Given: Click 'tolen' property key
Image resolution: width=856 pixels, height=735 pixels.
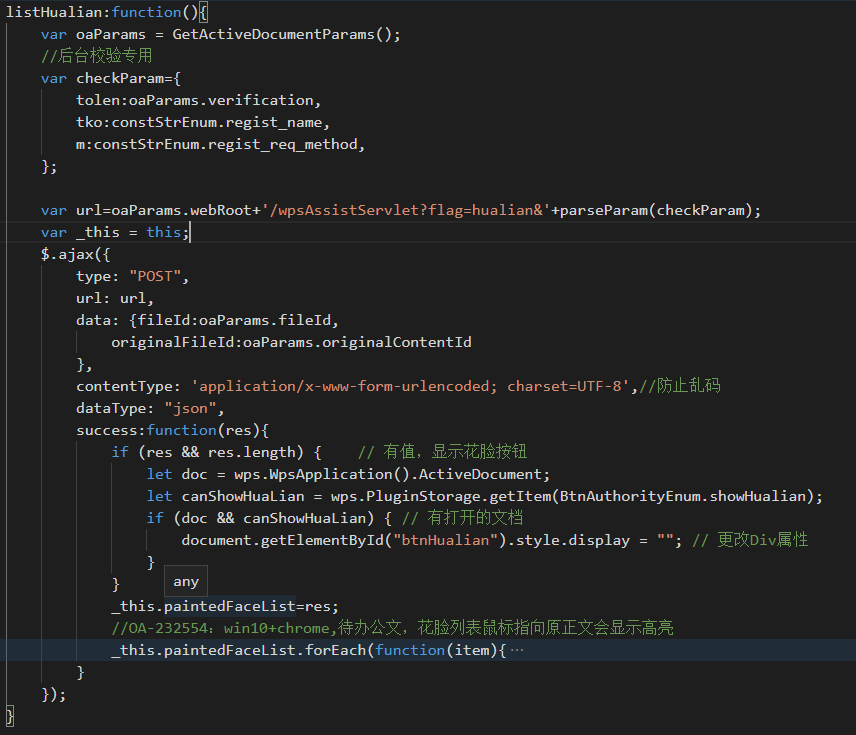Looking at the screenshot, I should (98, 100).
